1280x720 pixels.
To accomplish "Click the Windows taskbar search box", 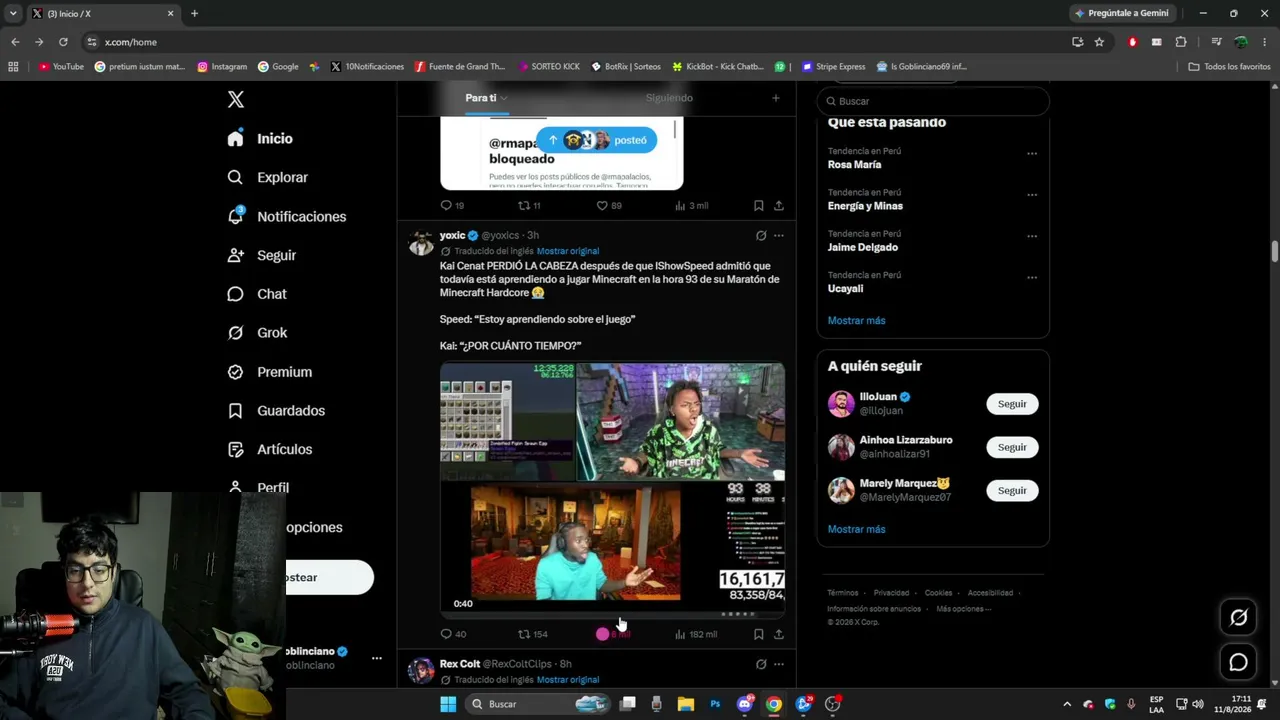I will 539,704.
